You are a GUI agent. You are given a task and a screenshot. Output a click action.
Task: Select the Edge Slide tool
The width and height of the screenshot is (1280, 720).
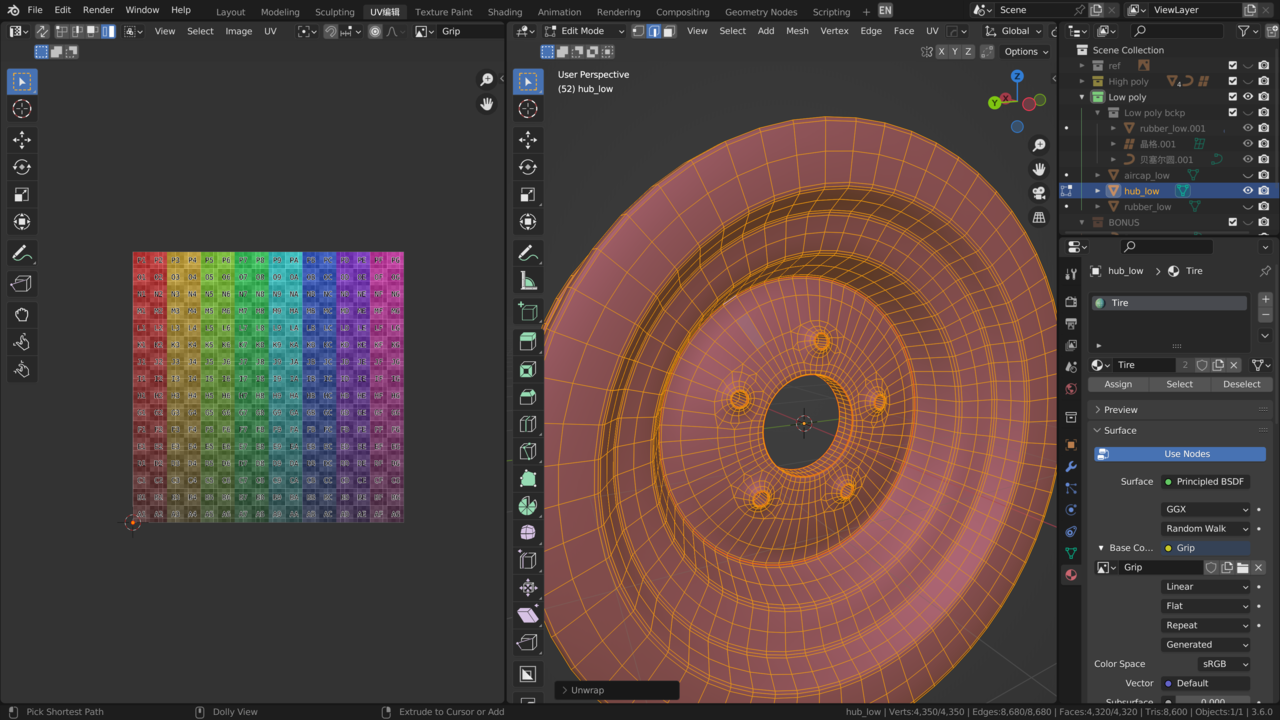click(x=529, y=560)
